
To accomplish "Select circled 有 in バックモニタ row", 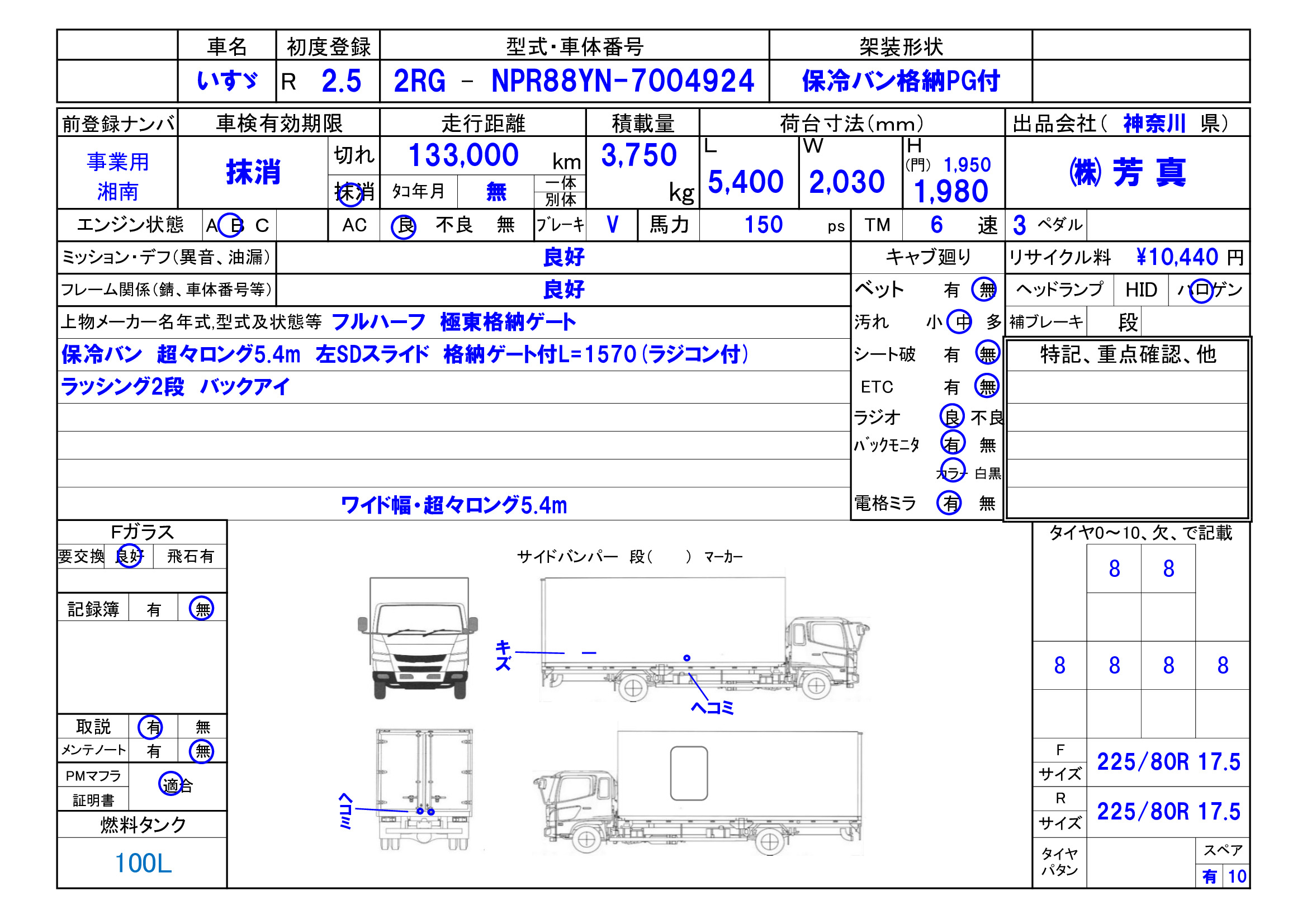I will [954, 443].
